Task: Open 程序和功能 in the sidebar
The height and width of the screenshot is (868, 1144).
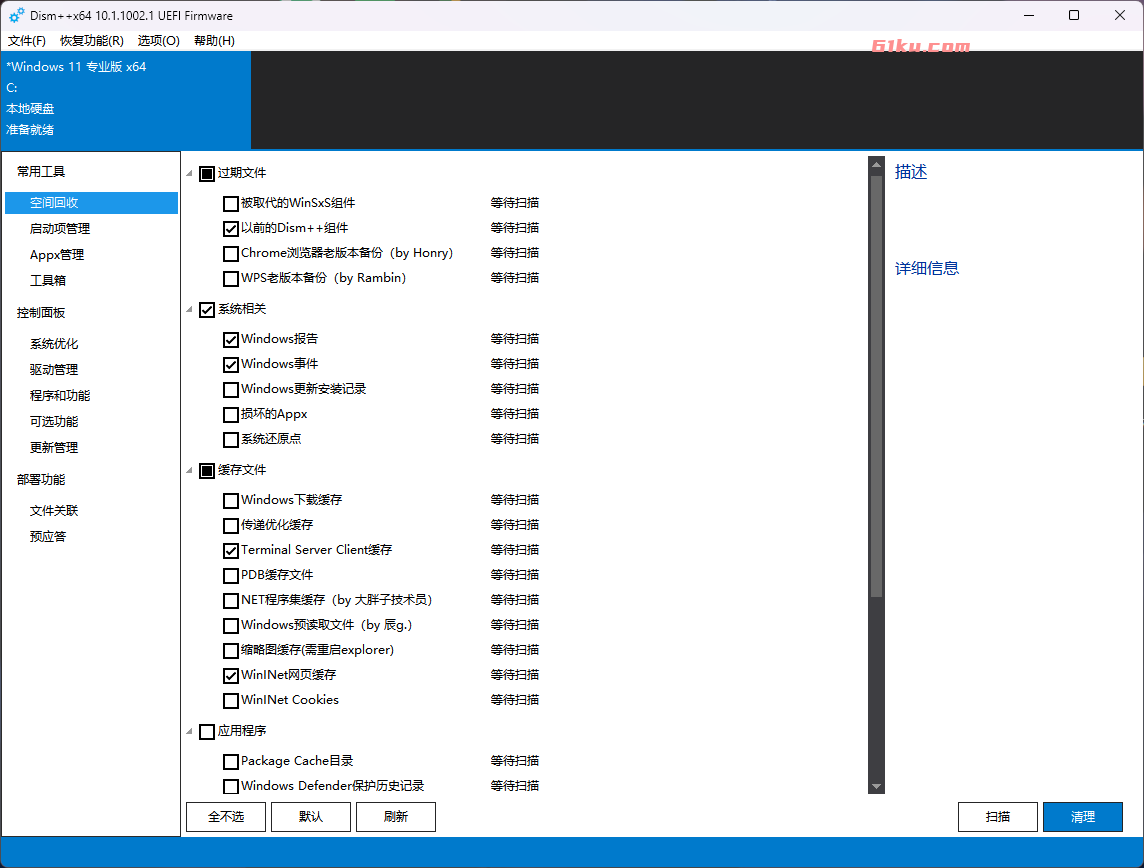Action: coord(60,395)
